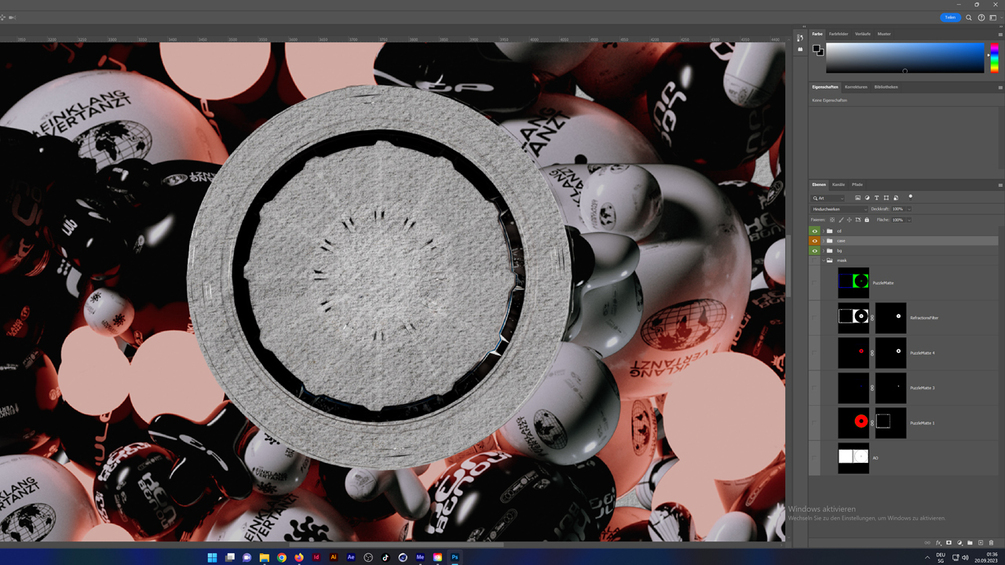
Task: Open the Farbe panel flyout menu
Action: [x=1000, y=35]
